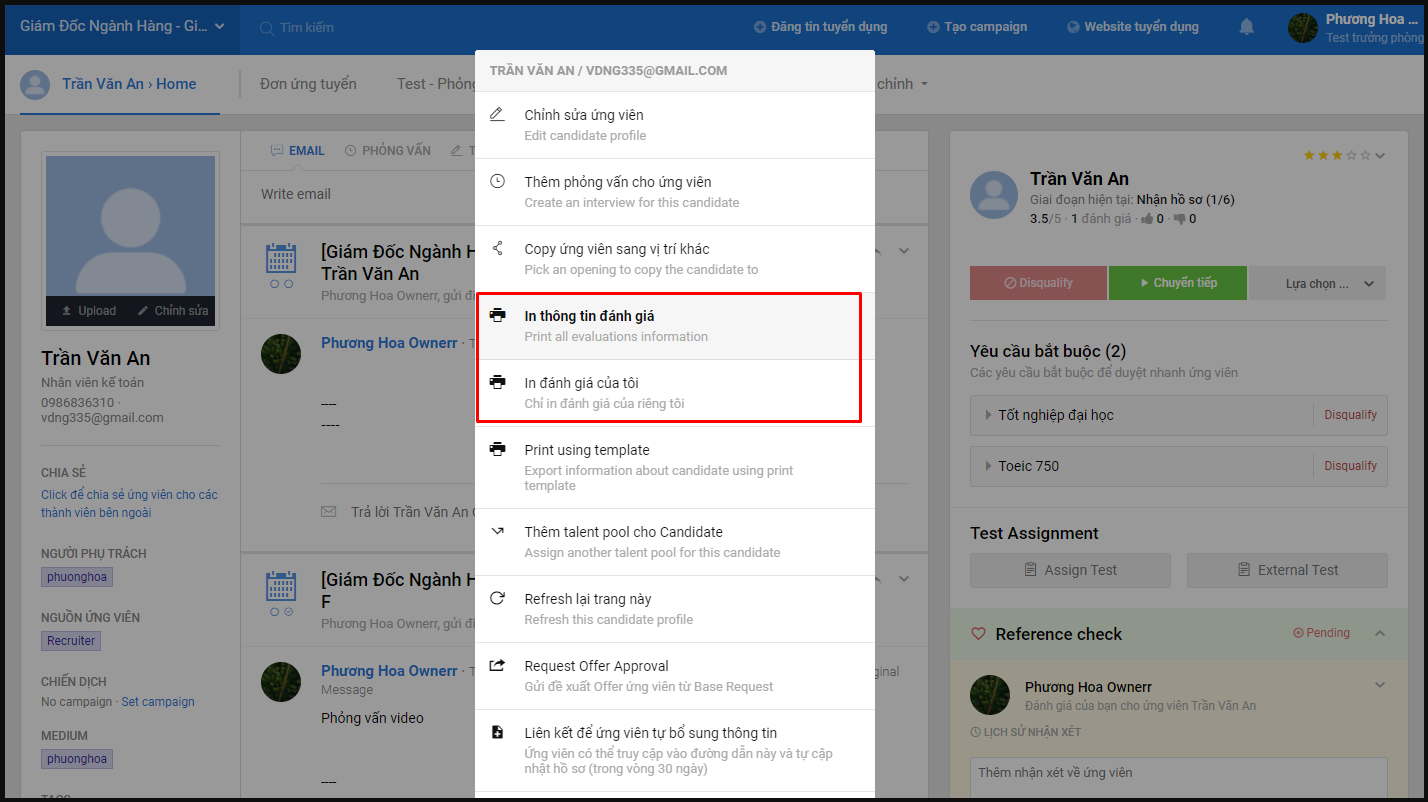The image size is (1428, 802).
Task: Click the Recruiter source tag
Action: click(71, 641)
